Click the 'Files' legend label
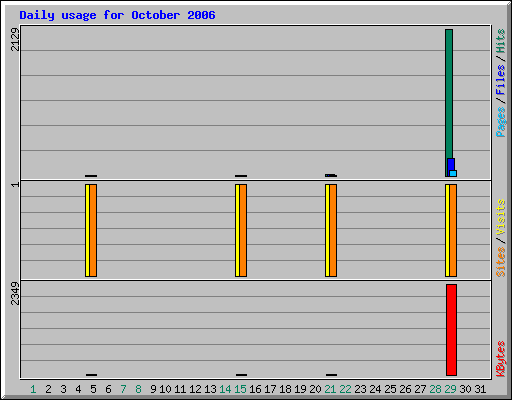 tap(500, 79)
